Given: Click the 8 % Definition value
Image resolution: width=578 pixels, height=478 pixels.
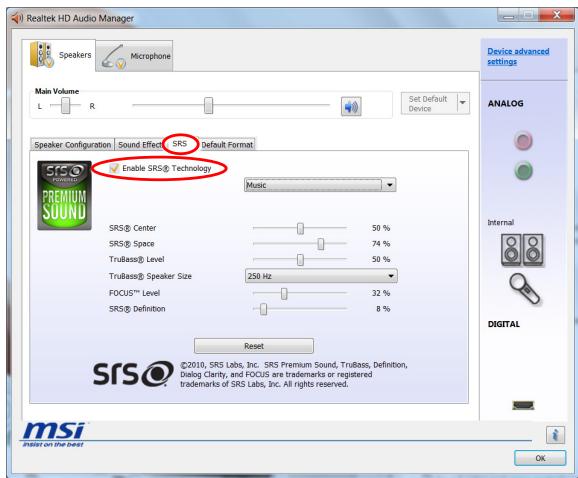Looking at the screenshot, I should [383, 308].
